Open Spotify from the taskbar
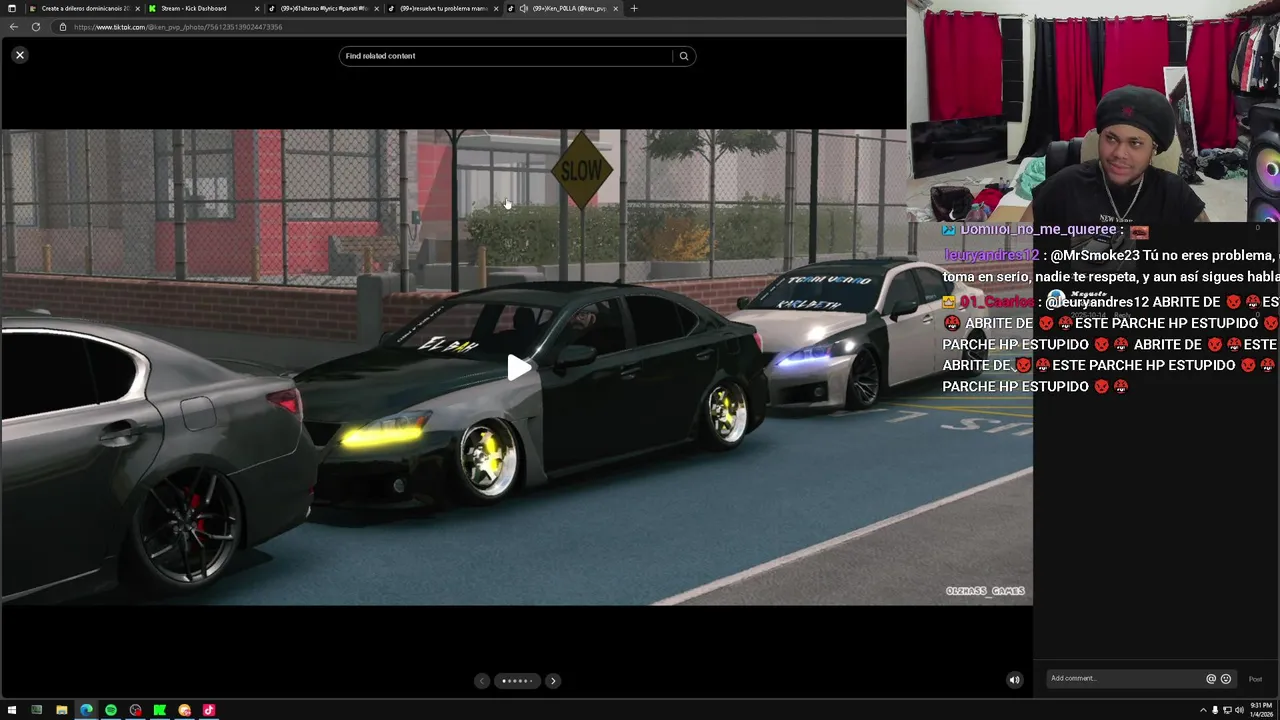The height and width of the screenshot is (720, 1280). coord(111,710)
